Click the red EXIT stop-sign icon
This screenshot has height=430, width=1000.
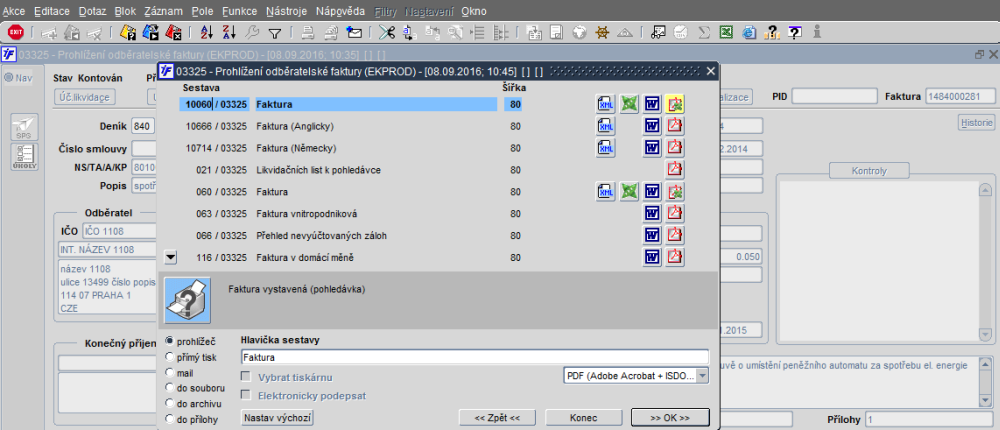[16, 32]
